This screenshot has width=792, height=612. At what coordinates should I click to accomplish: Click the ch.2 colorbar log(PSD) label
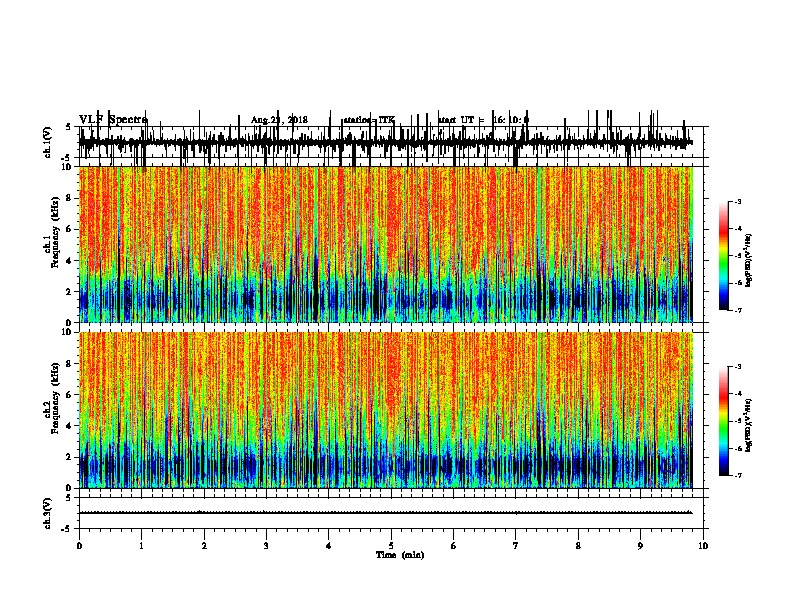[x=748, y=426]
